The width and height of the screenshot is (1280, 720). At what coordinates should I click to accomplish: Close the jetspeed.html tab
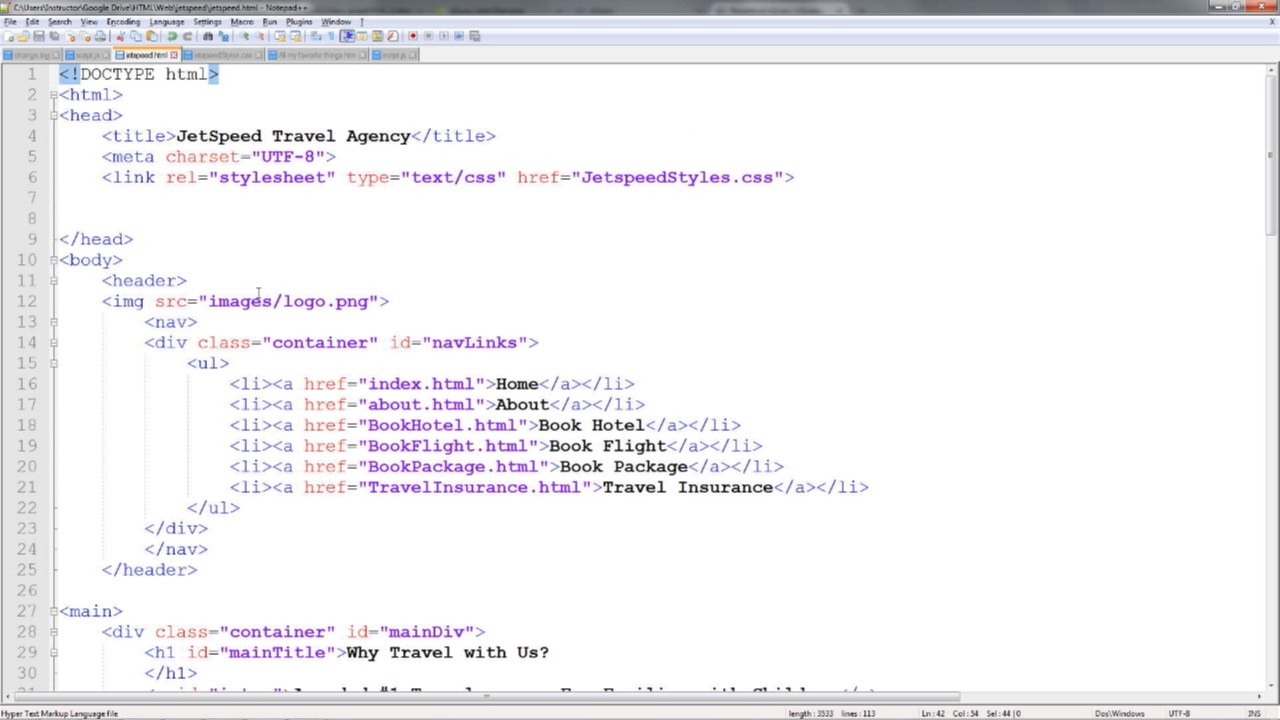[174, 55]
